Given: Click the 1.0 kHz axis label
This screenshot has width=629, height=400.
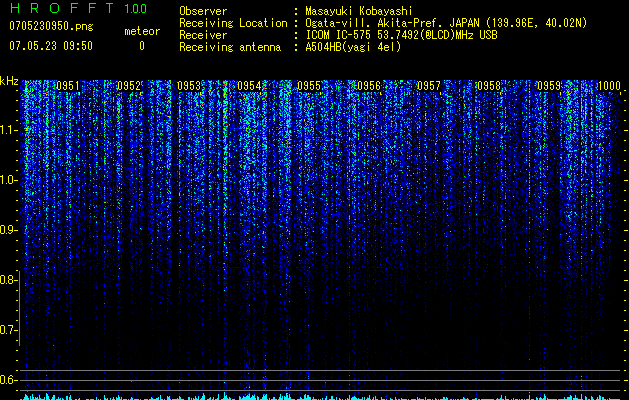Looking at the screenshot, I should [8, 180].
